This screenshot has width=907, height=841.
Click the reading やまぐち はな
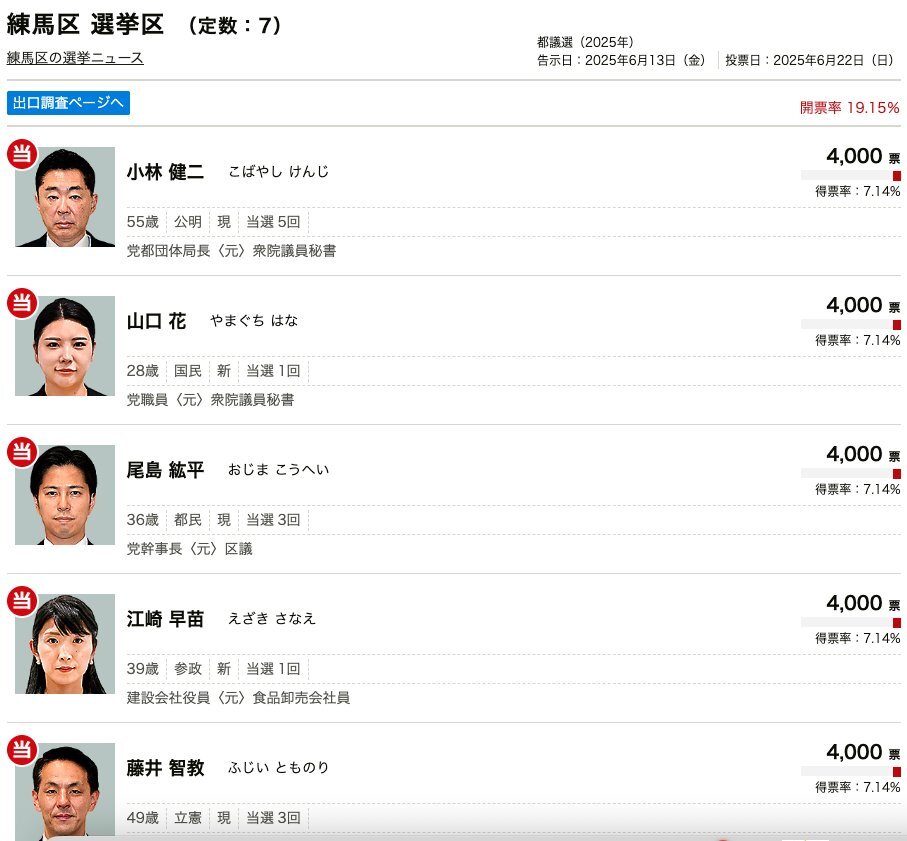254,321
